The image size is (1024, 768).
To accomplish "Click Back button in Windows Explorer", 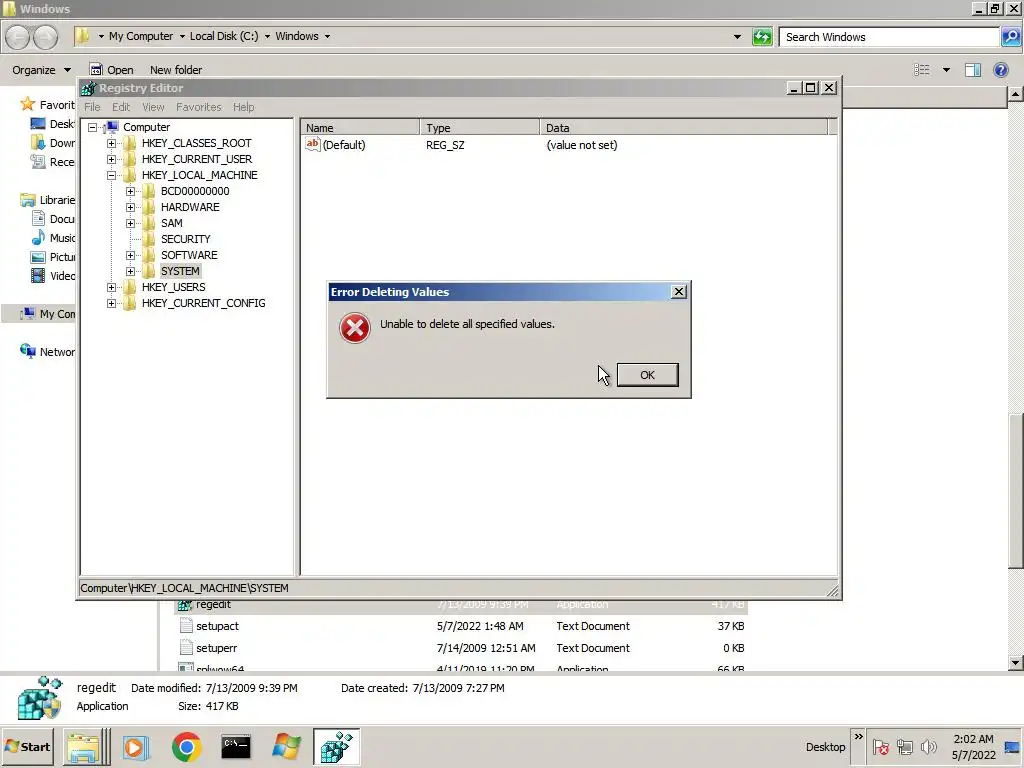I will click(x=18, y=37).
